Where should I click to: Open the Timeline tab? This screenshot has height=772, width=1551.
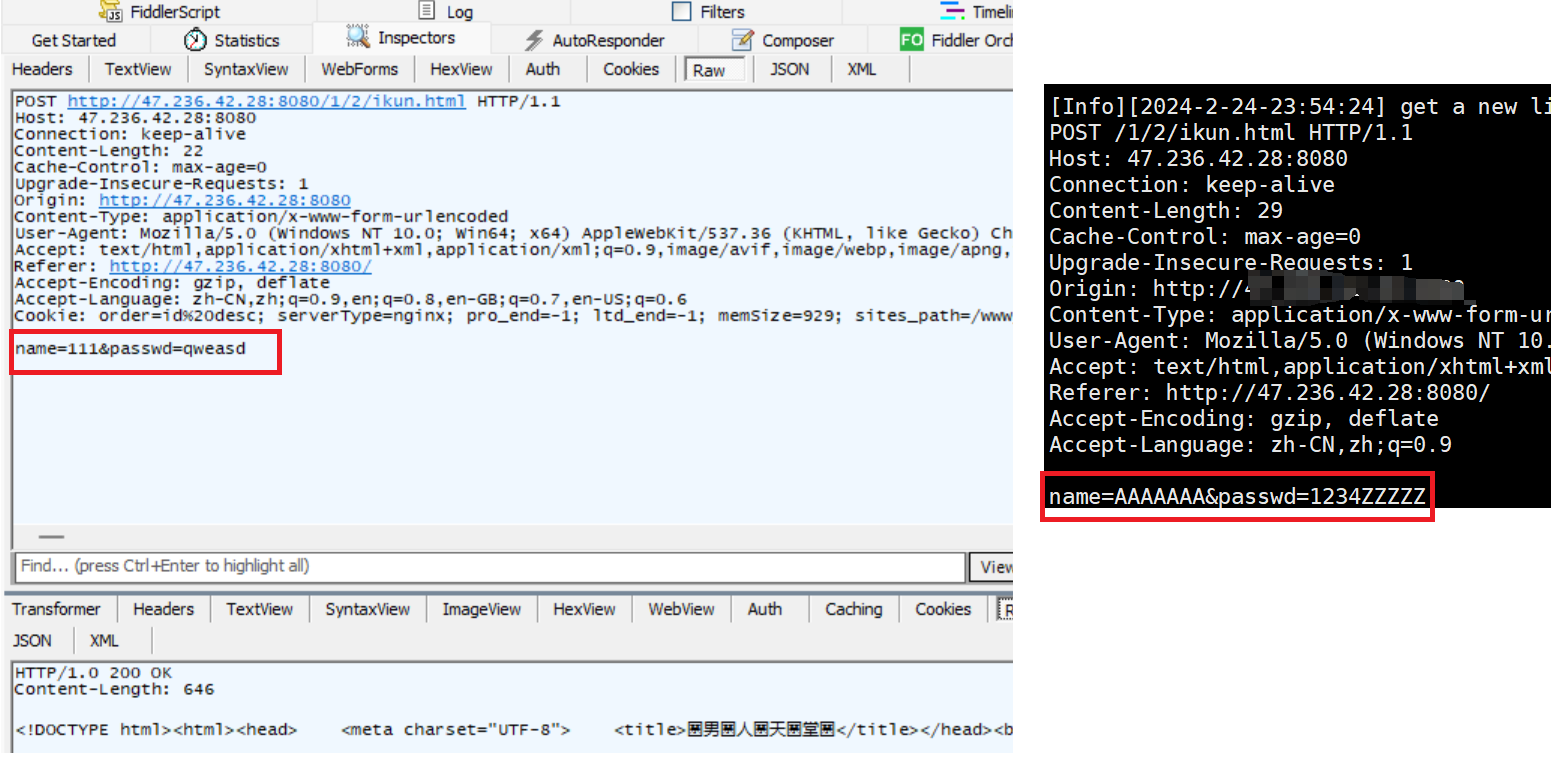976,12
